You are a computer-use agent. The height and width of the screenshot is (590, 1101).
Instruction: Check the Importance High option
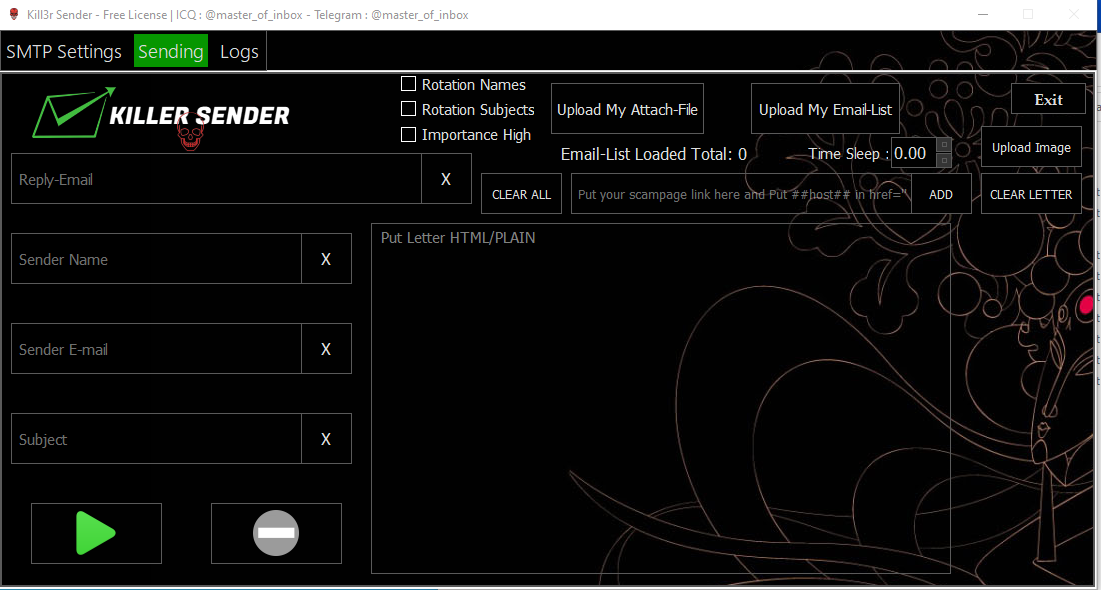pos(408,134)
